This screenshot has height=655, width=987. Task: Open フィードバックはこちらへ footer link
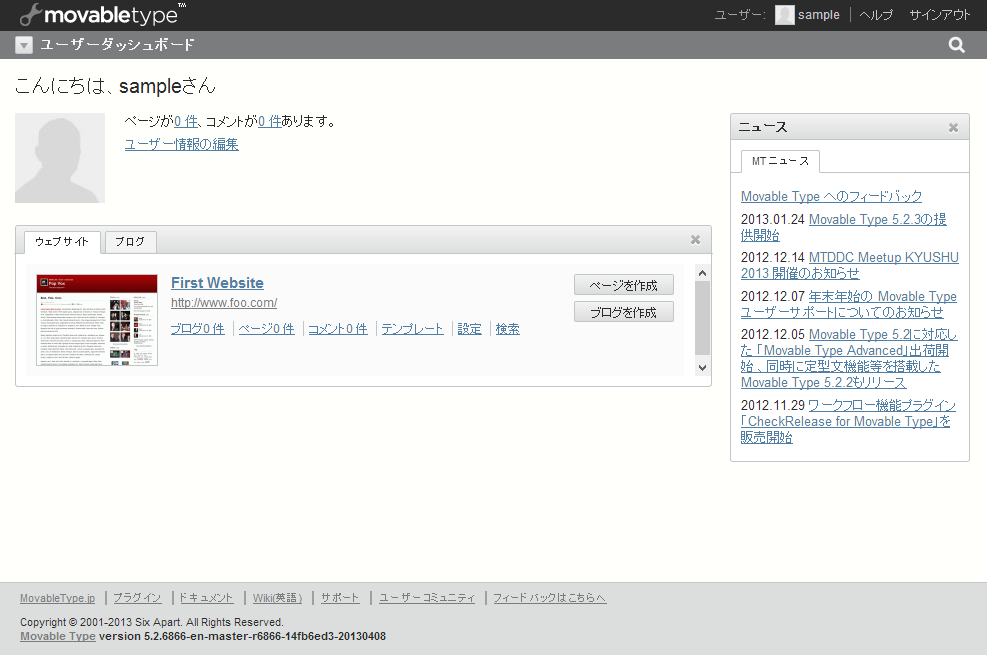coord(550,598)
